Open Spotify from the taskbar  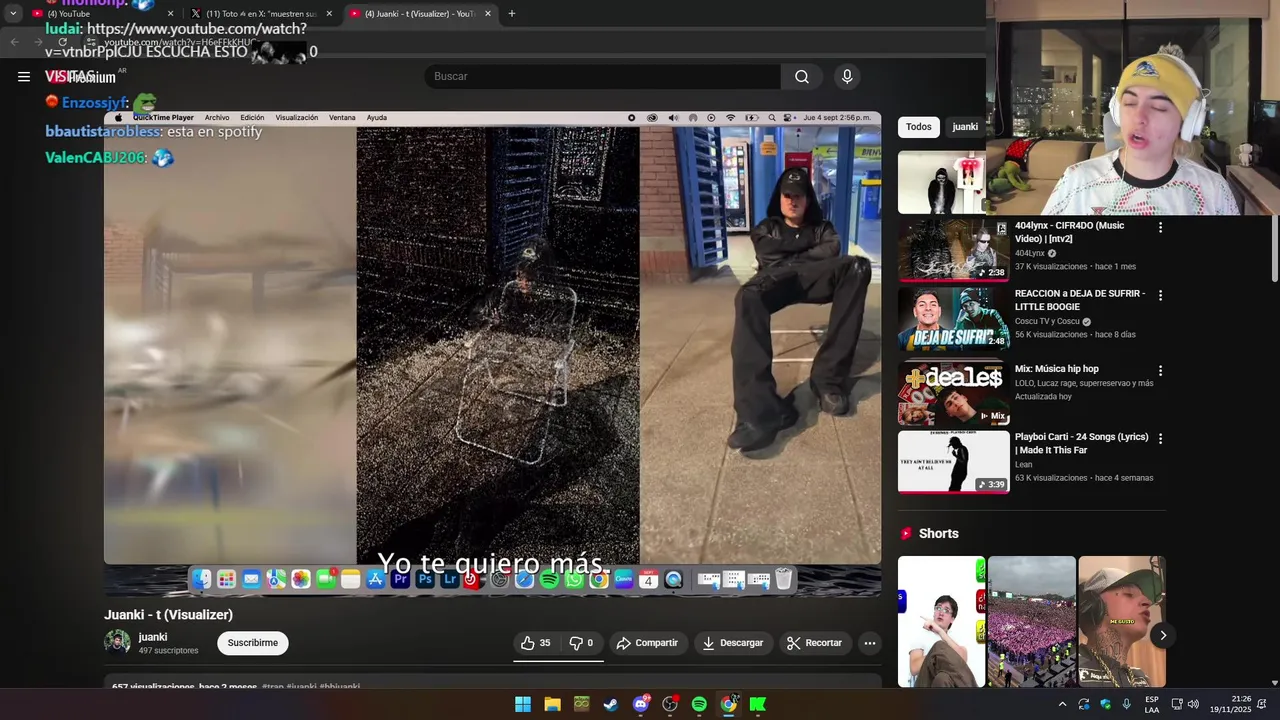pos(699,704)
